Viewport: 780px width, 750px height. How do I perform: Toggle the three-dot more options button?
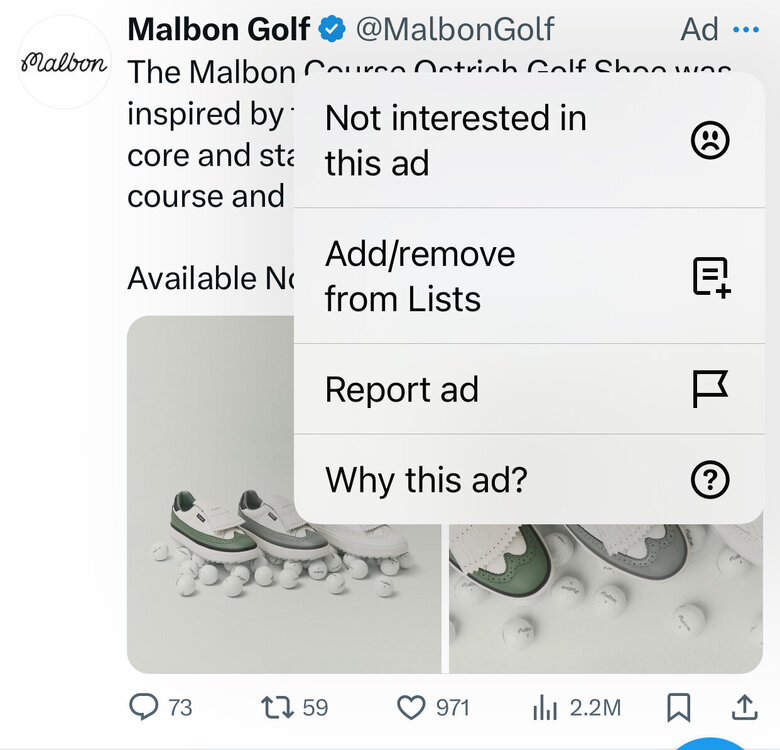point(746,30)
